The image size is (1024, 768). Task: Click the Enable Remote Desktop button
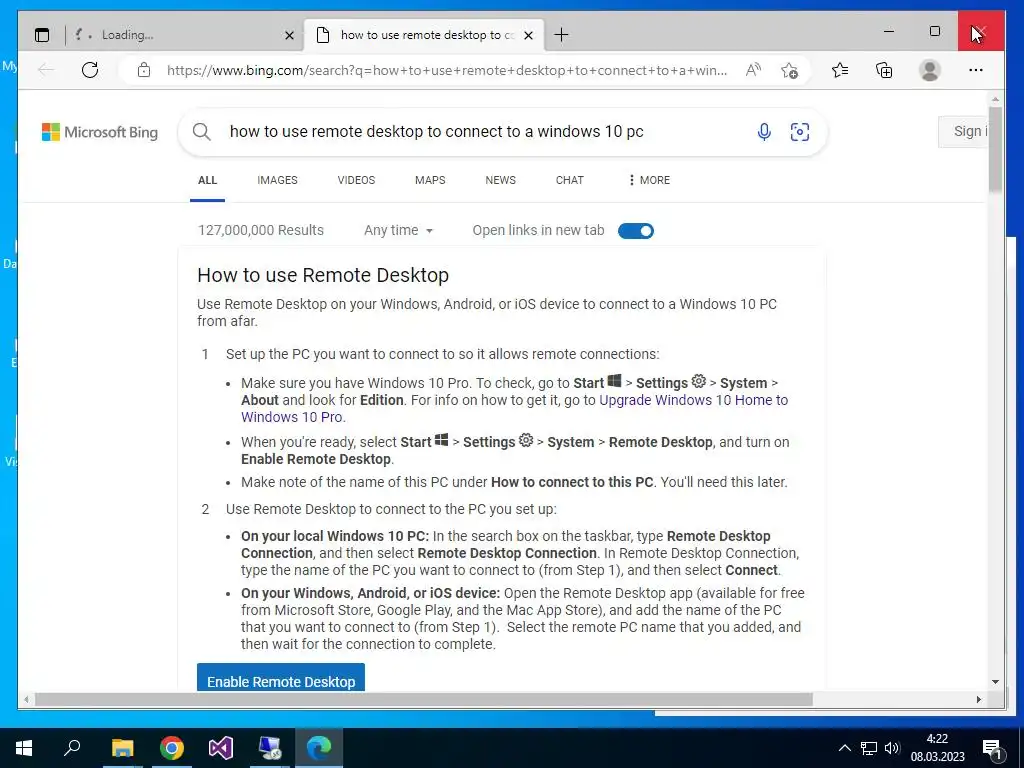tap(281, 677)
